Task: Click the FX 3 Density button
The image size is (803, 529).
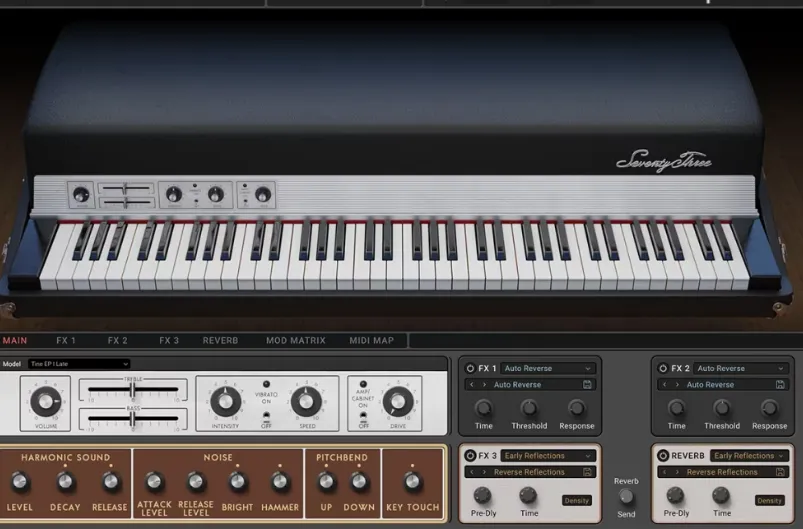Action: (x=577, y=500)
